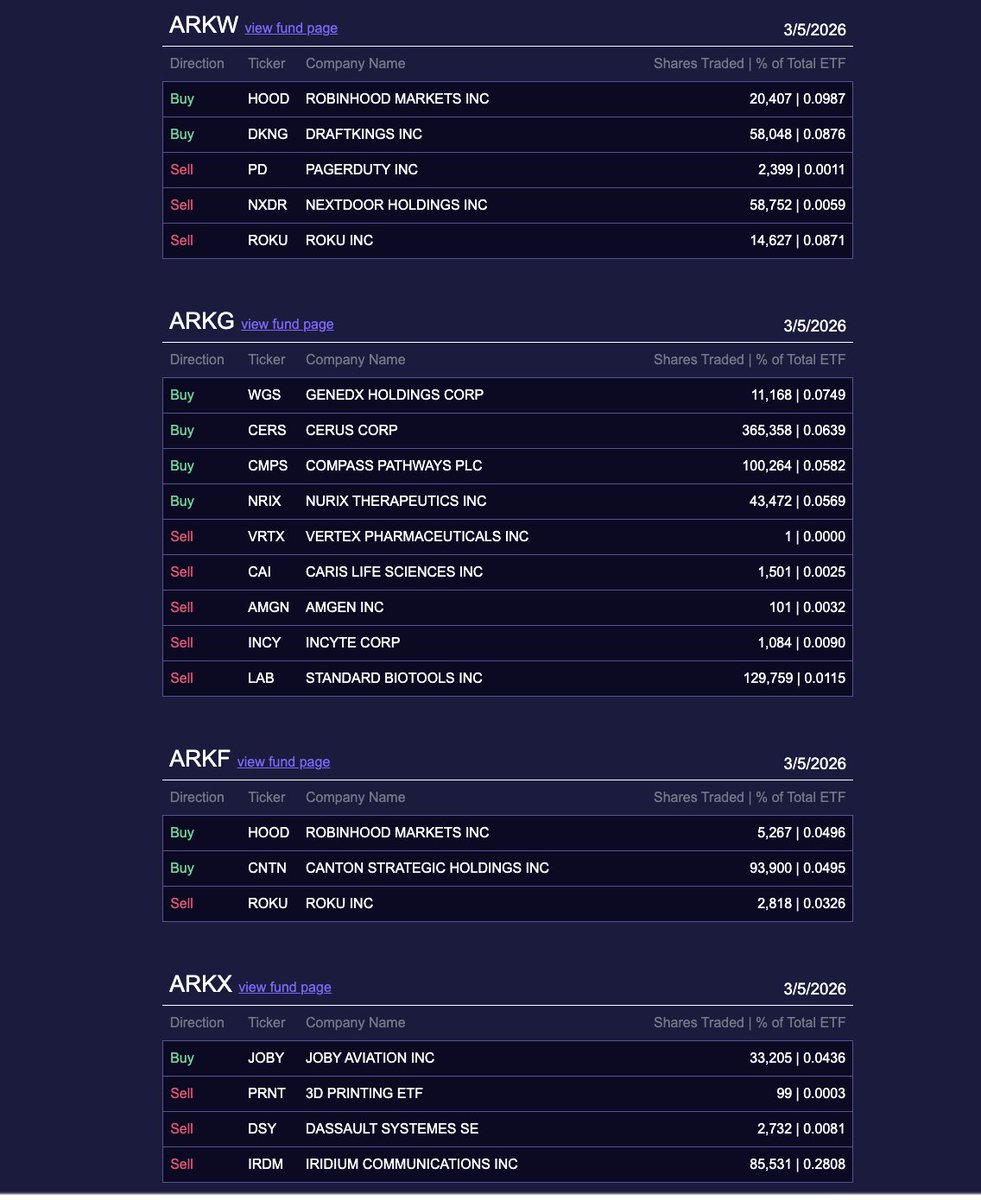Select the Incyte Corp sell row
The height and width of the screenshot is (1200, 981).
[507, 643]
